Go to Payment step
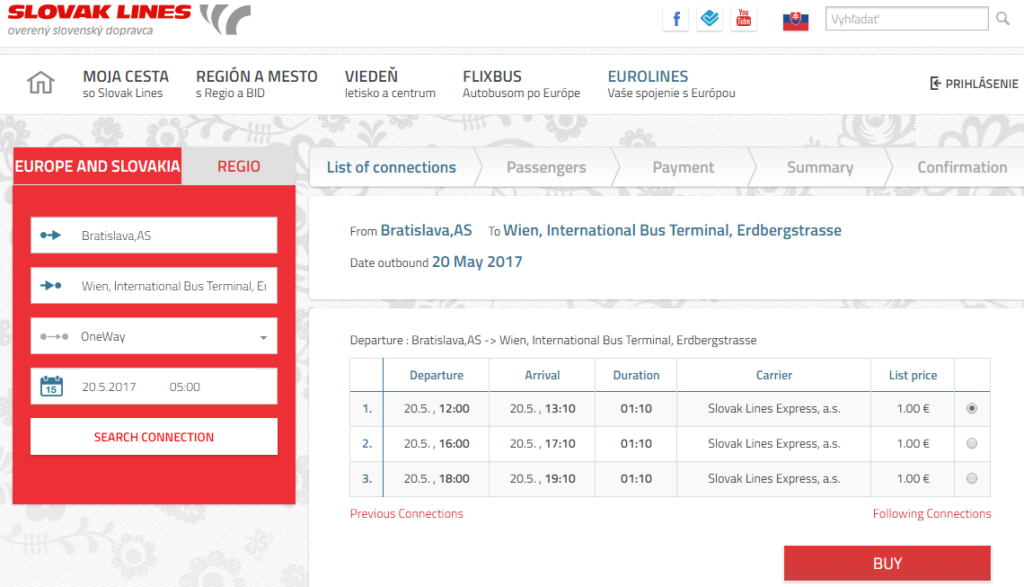The image size is (1024, 587). tap(683, 167)
